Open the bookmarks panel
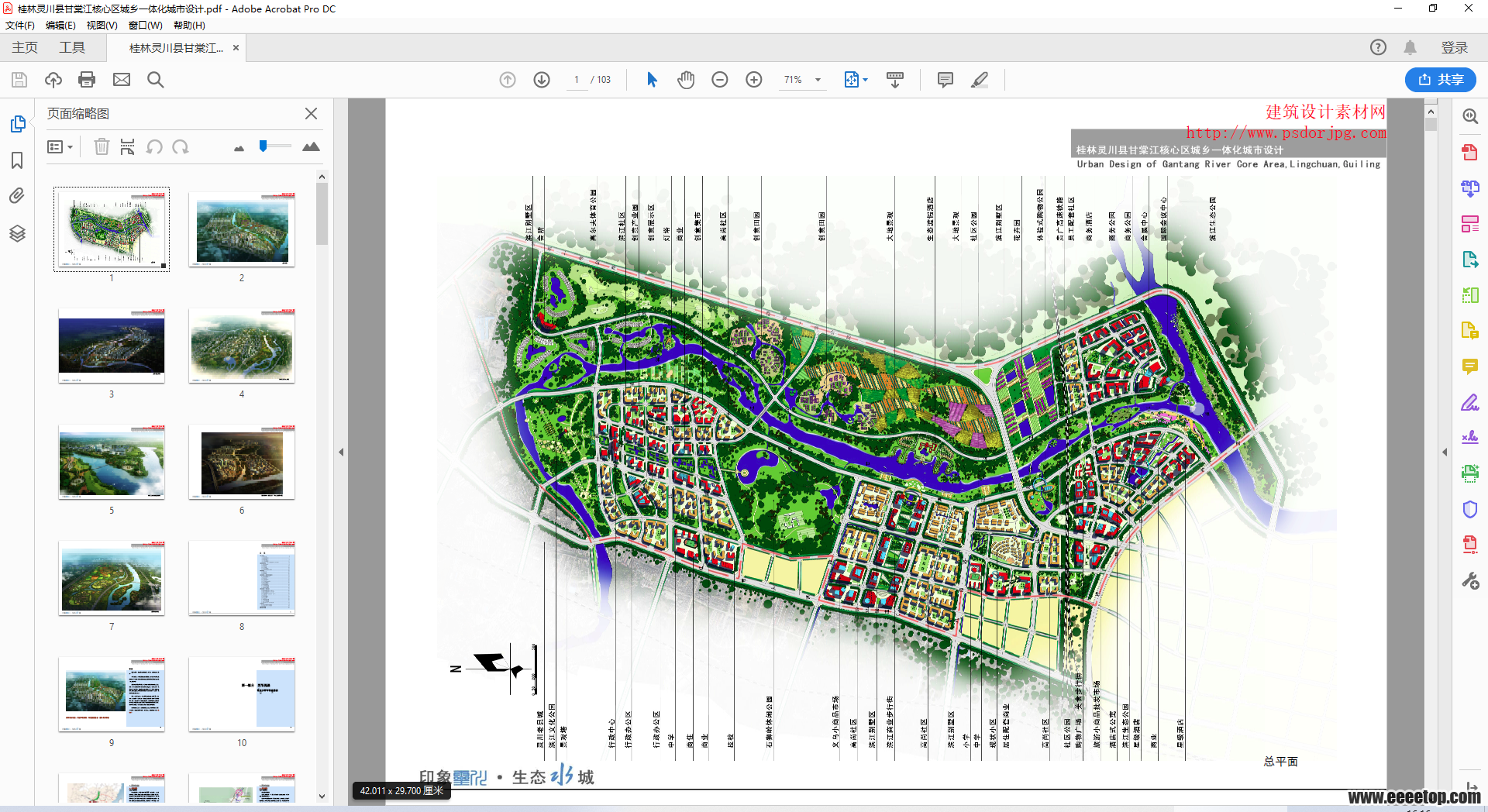Viewport: 1488px width, 812px height. click(17, 160)
